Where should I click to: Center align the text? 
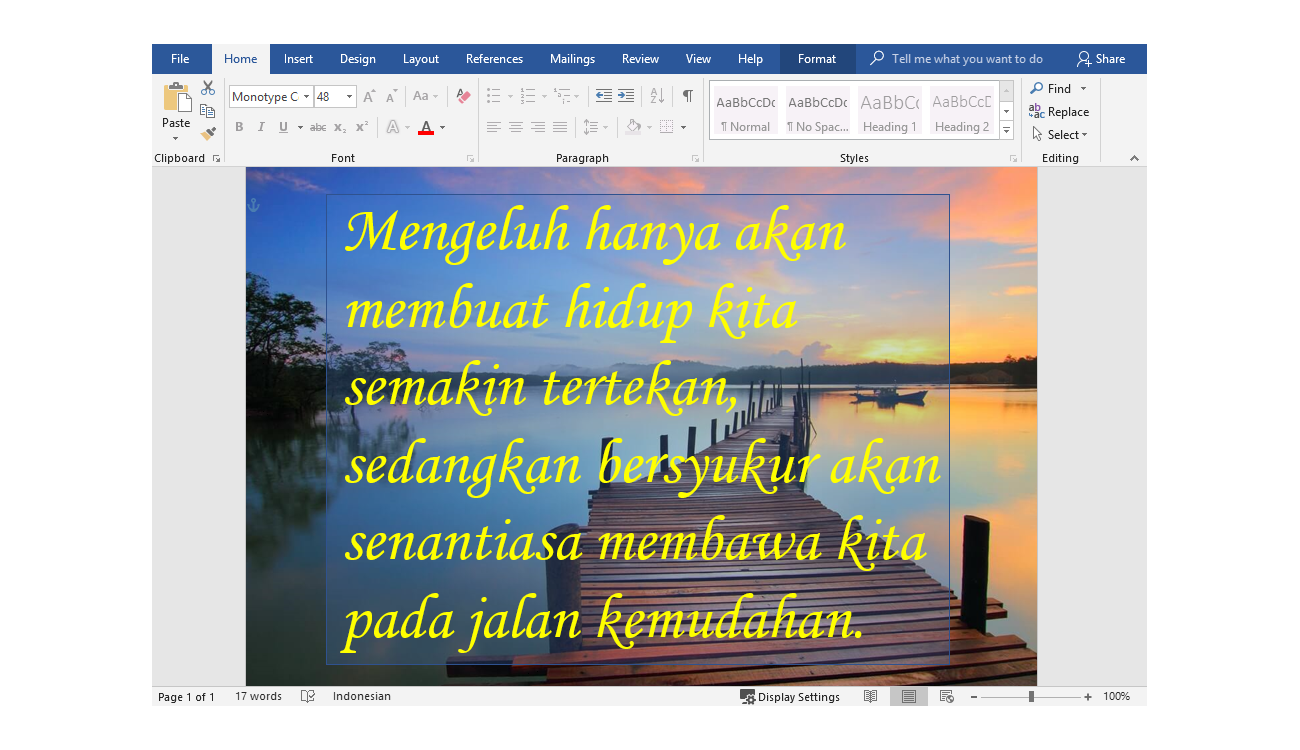[516, 127]
